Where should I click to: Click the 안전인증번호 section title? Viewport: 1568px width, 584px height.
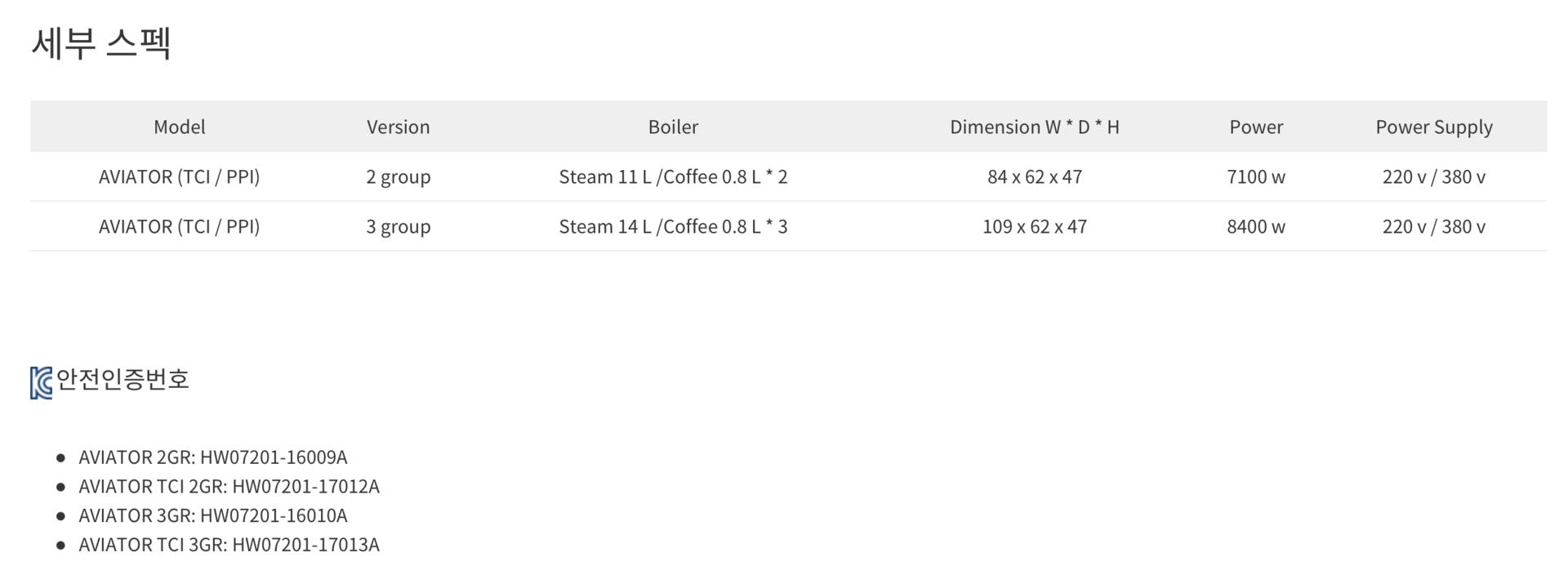tap(122, 379)
